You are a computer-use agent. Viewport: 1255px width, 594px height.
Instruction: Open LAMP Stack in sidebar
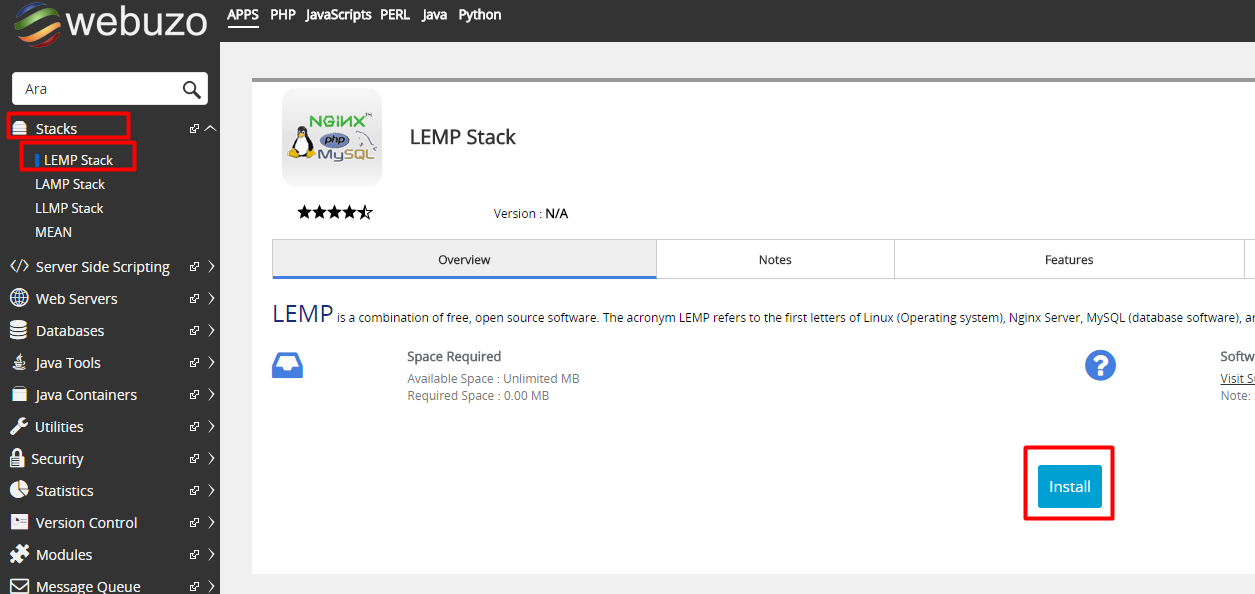click(x=70, y=184)
